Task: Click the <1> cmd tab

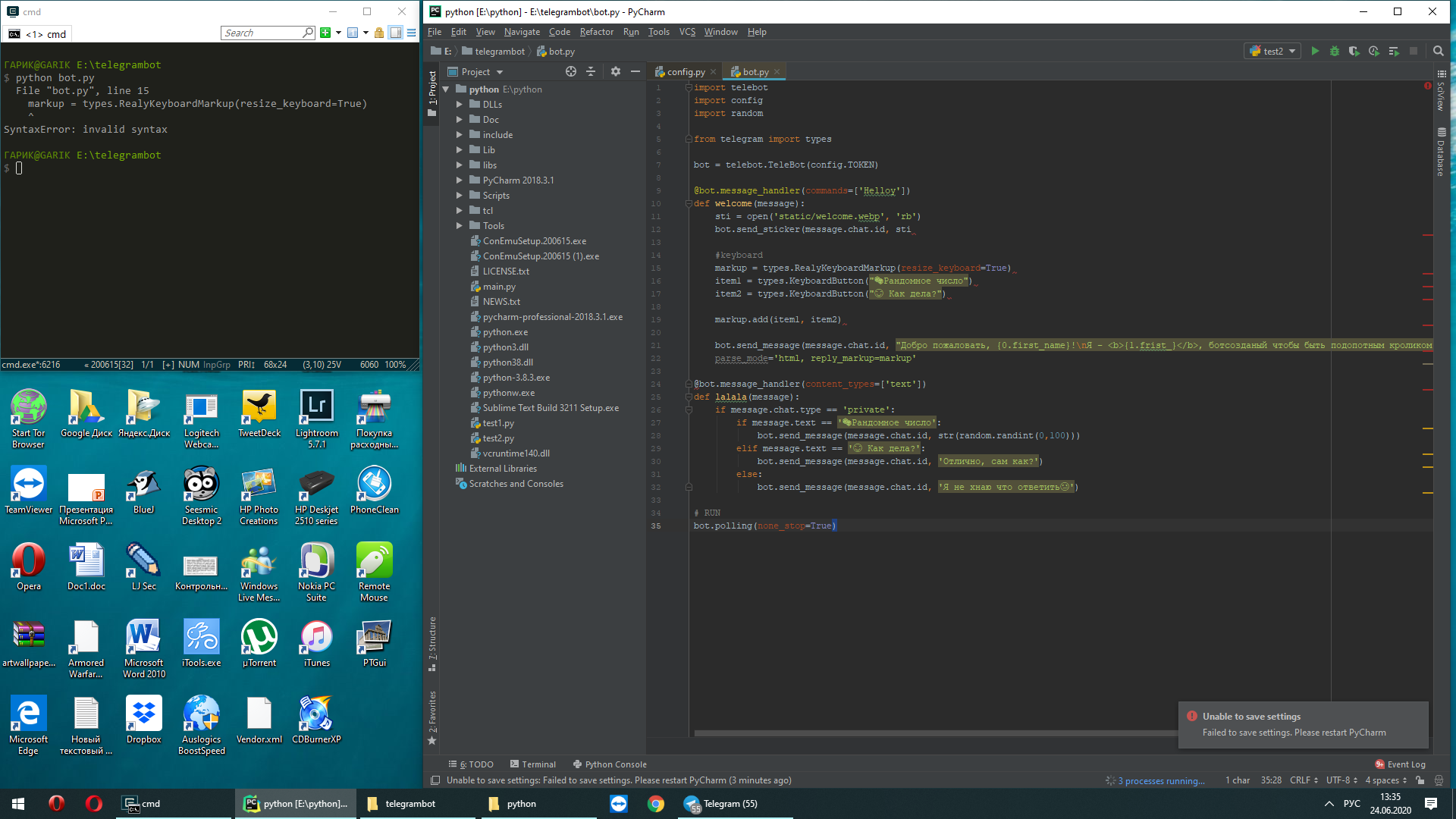Action: tap(38, 34)
